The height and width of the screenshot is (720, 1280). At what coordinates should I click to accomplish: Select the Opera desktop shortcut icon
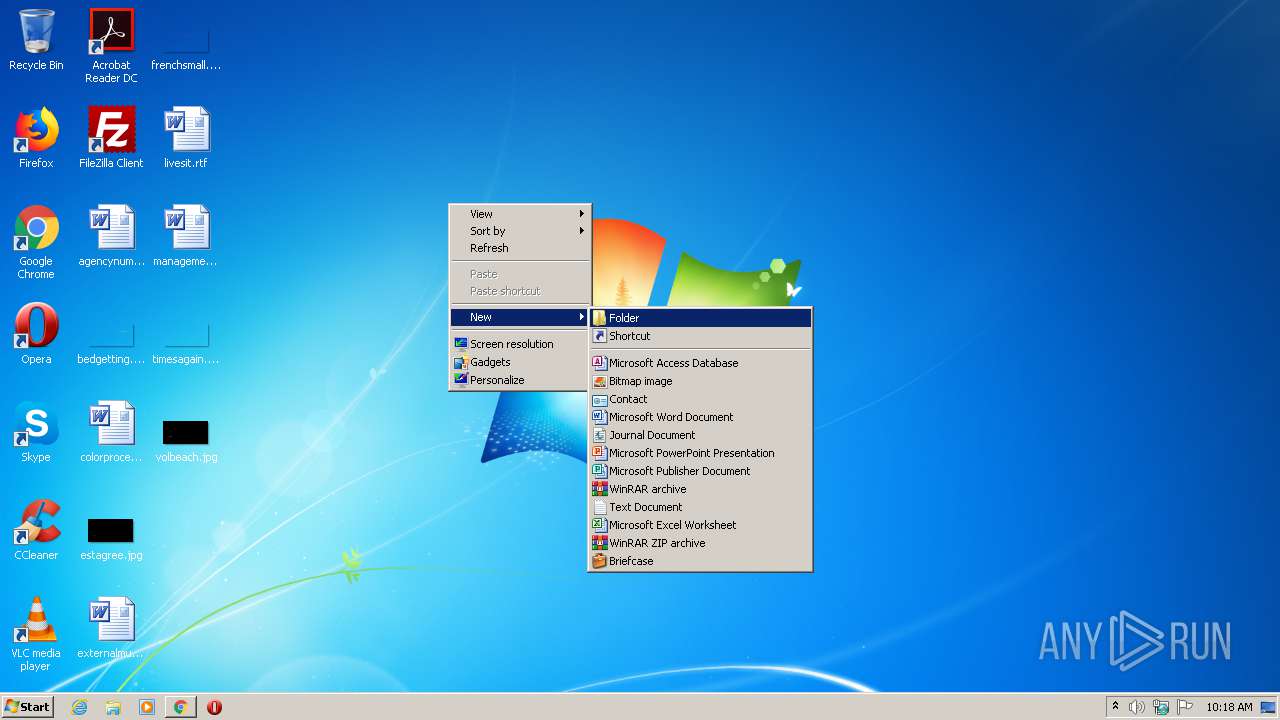pos(36,334)
